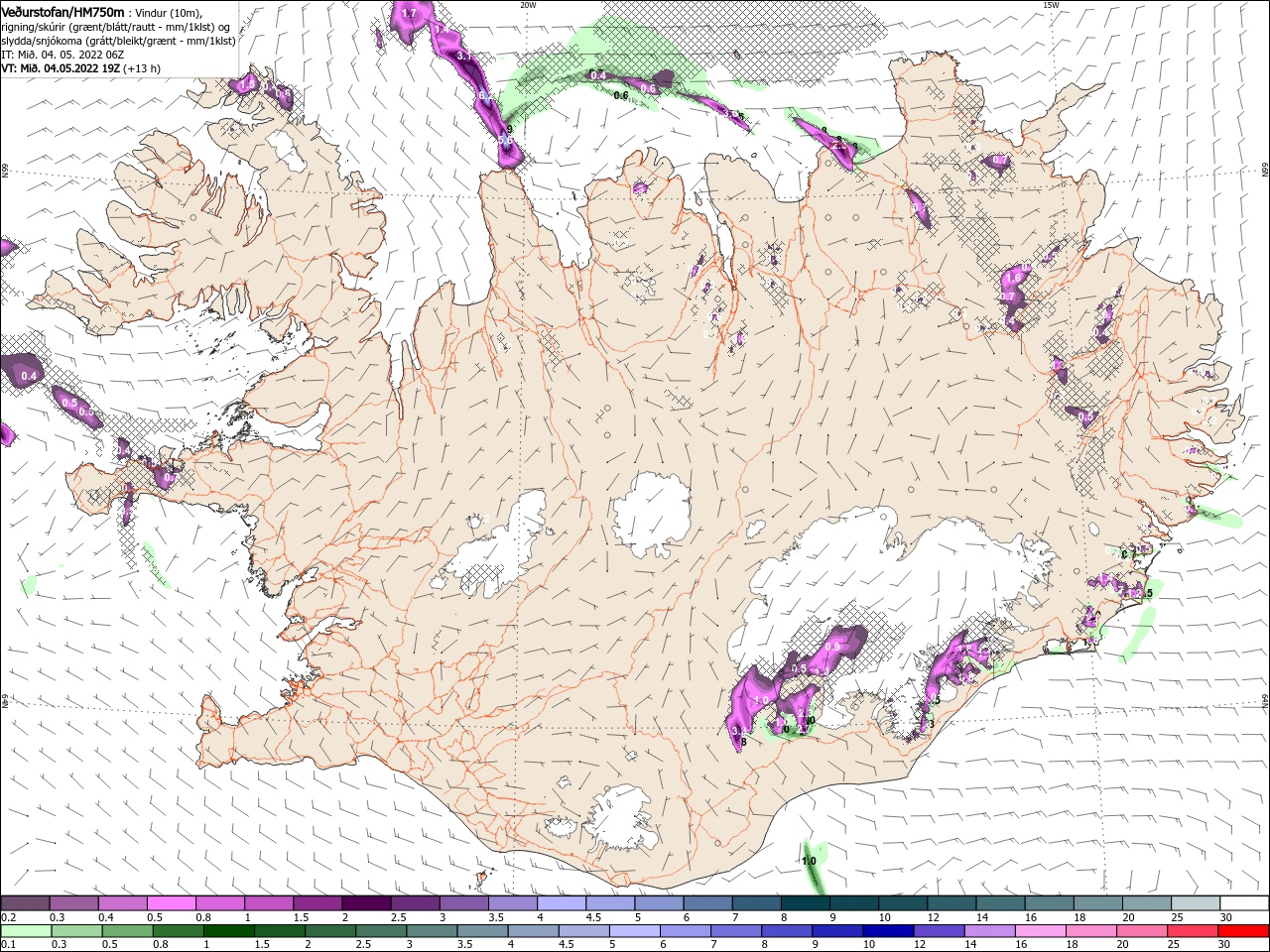Click the '1.0' value on the offshore green band
The height and width of the screenshot is (952, 1270).
tap(809, 861)
